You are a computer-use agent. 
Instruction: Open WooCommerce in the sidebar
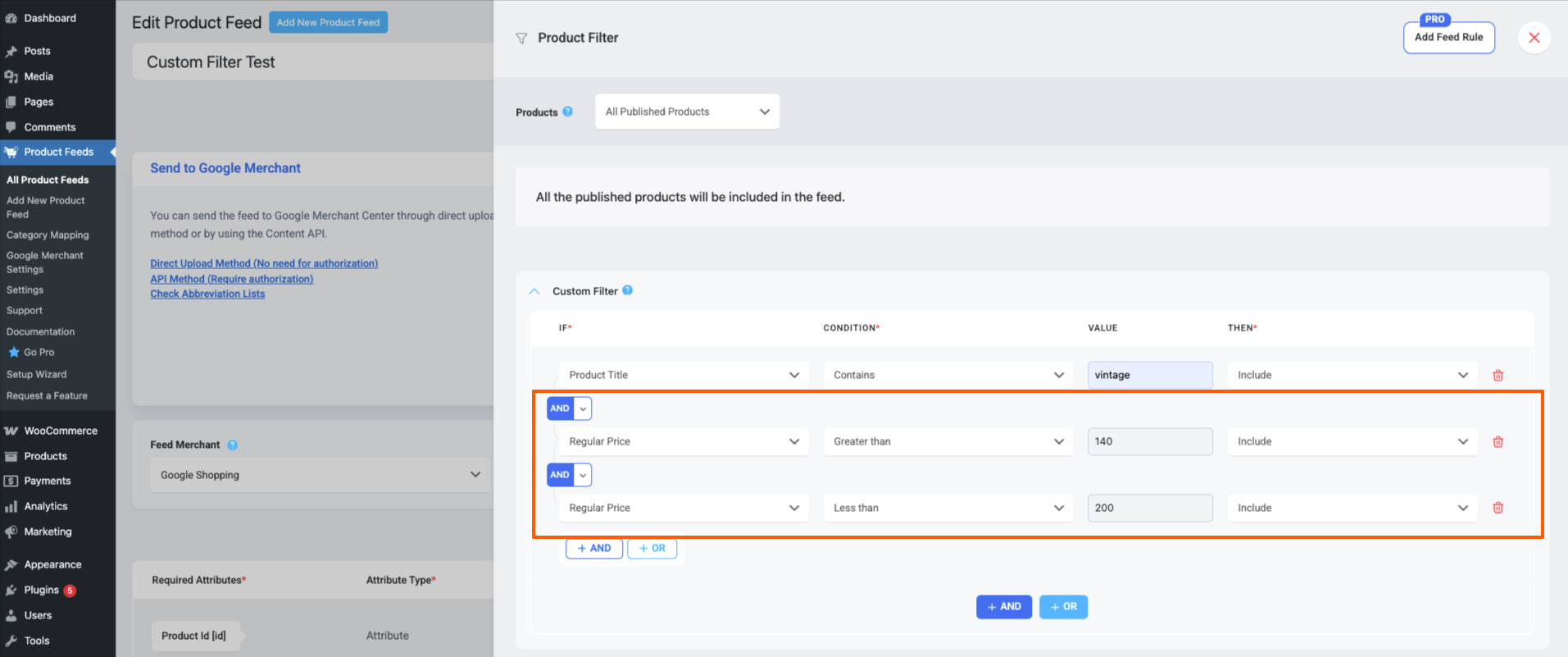pyautogui.click(x=60, y=431)
